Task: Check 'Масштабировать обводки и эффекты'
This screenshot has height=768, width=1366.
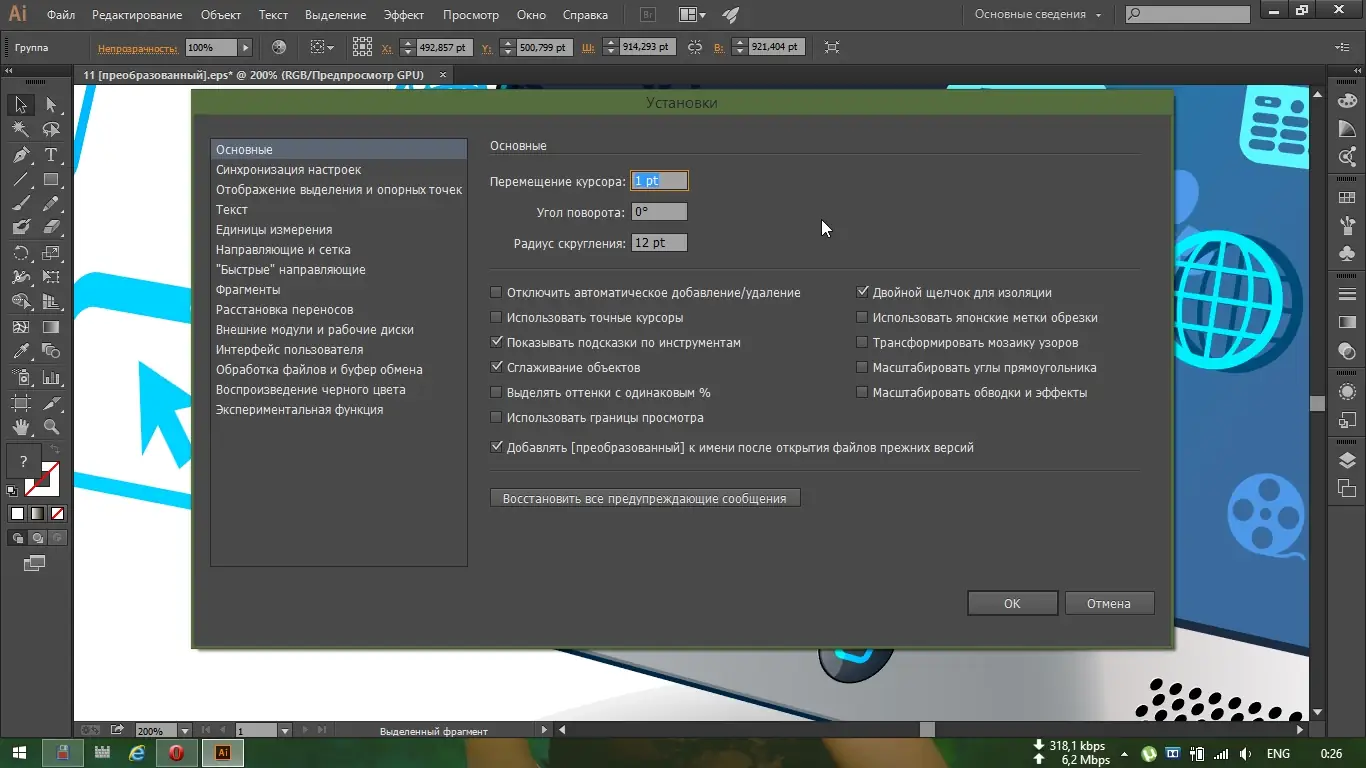Action: coord(862,393)
